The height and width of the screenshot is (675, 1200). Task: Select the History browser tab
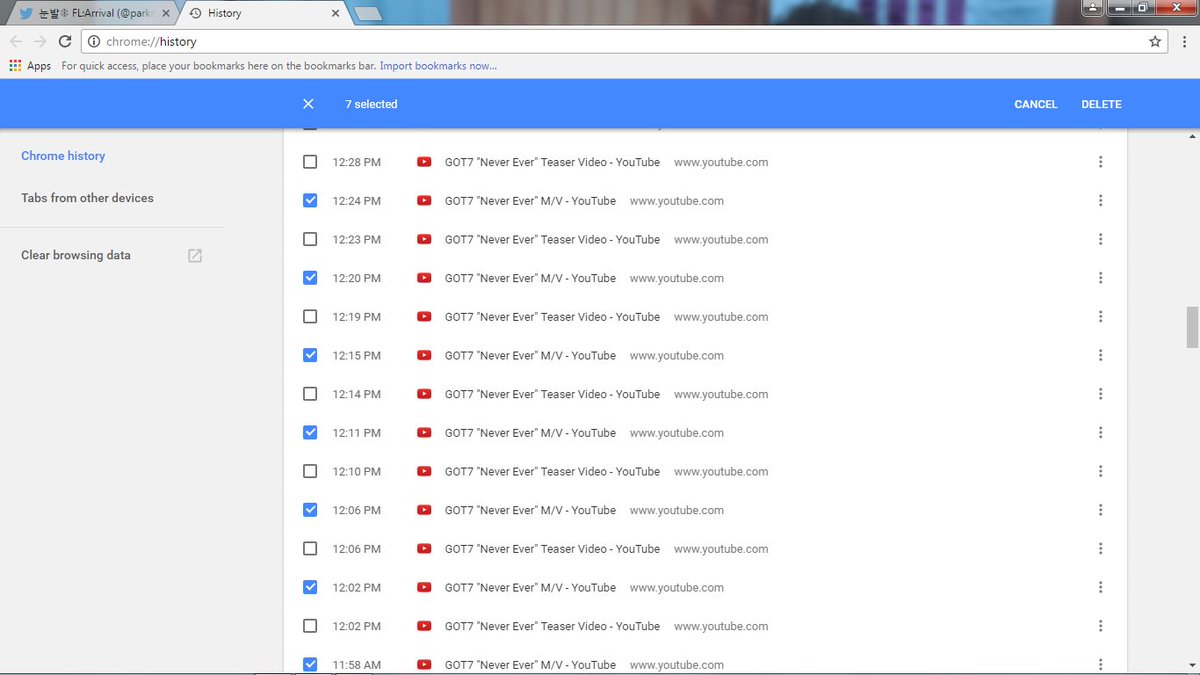point(264,14)
